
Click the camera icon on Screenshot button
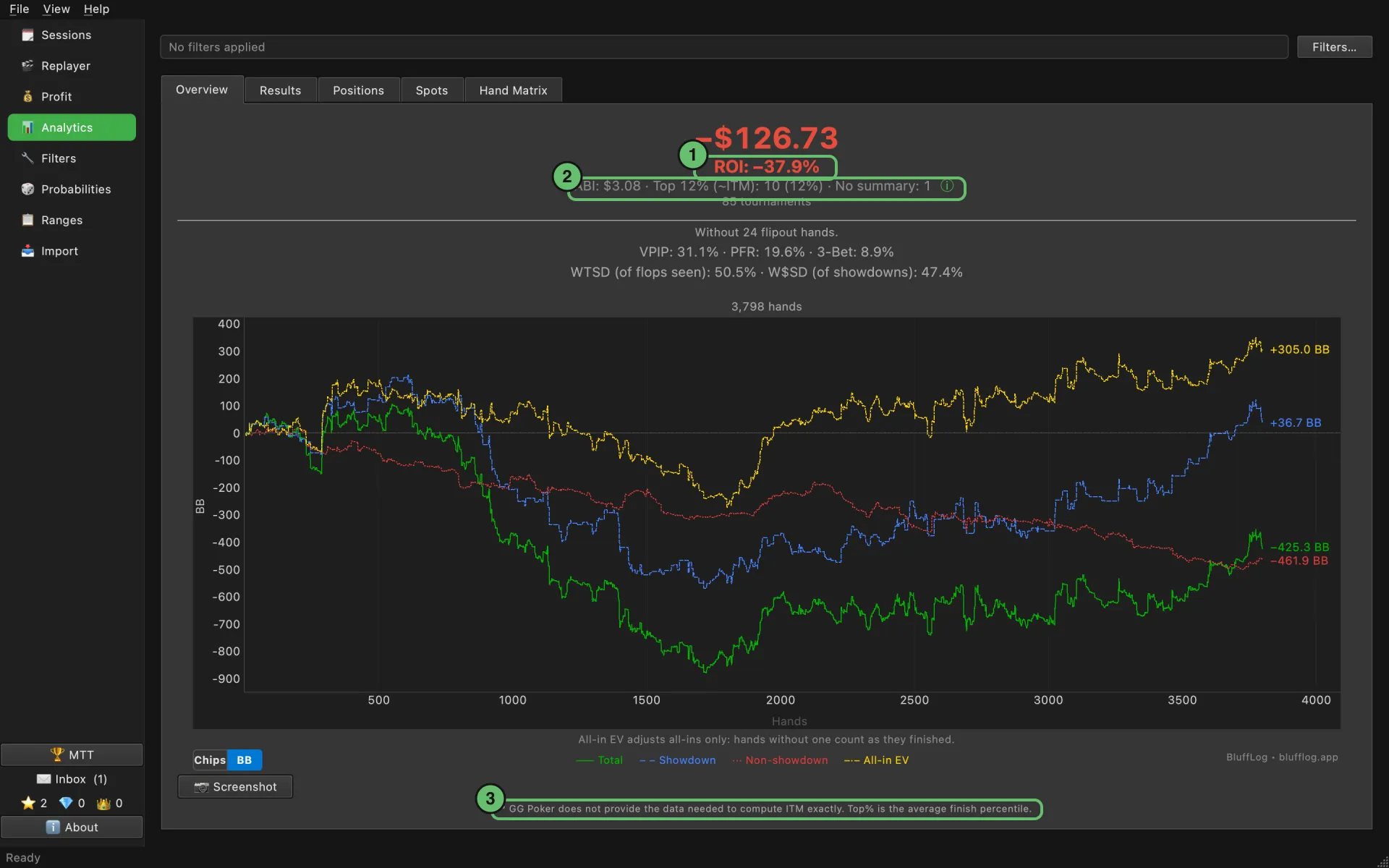[x=201, y=787]
